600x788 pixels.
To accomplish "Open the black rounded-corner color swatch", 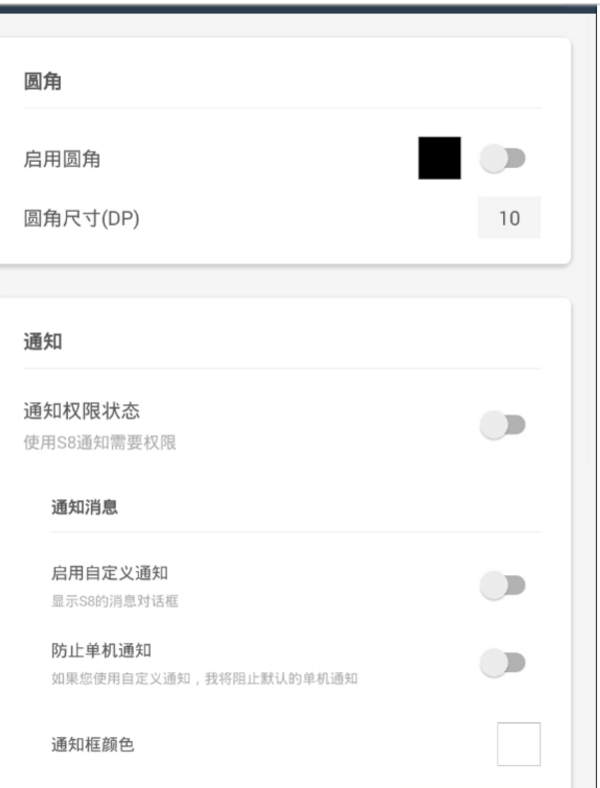I will tap(440, 158).
